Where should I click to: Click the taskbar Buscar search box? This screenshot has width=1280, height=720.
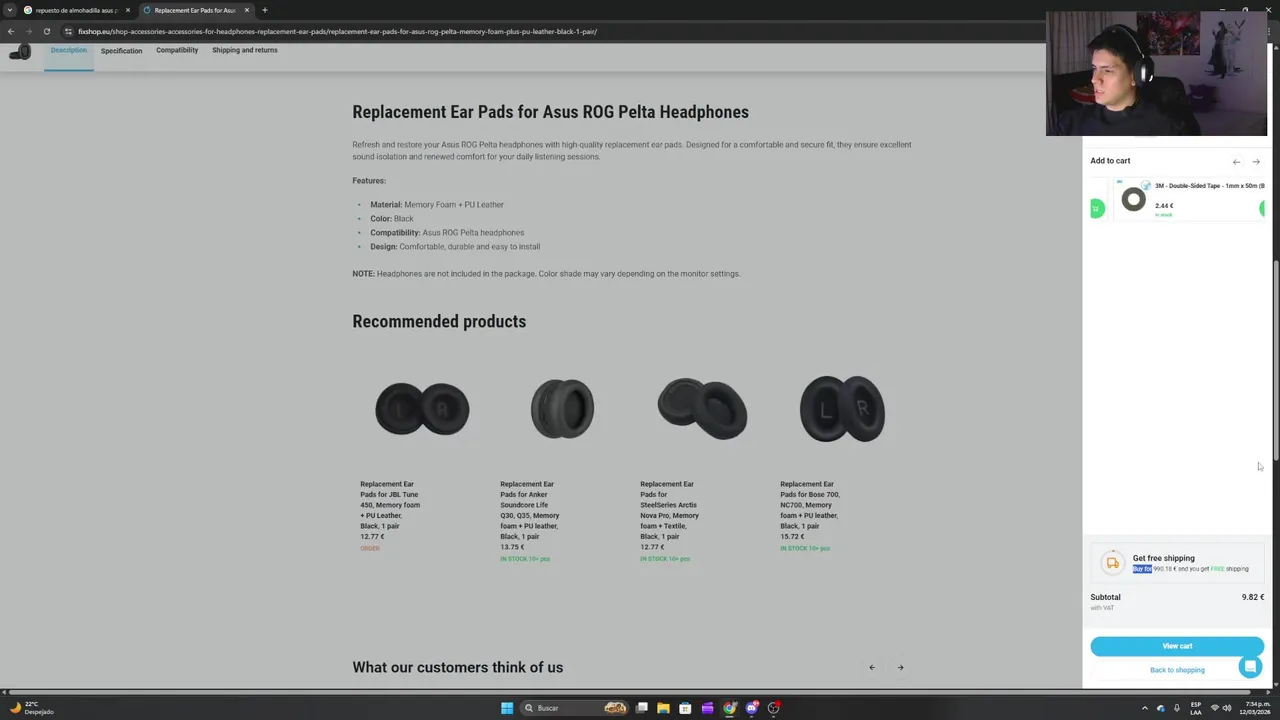(x=575, y=708)
